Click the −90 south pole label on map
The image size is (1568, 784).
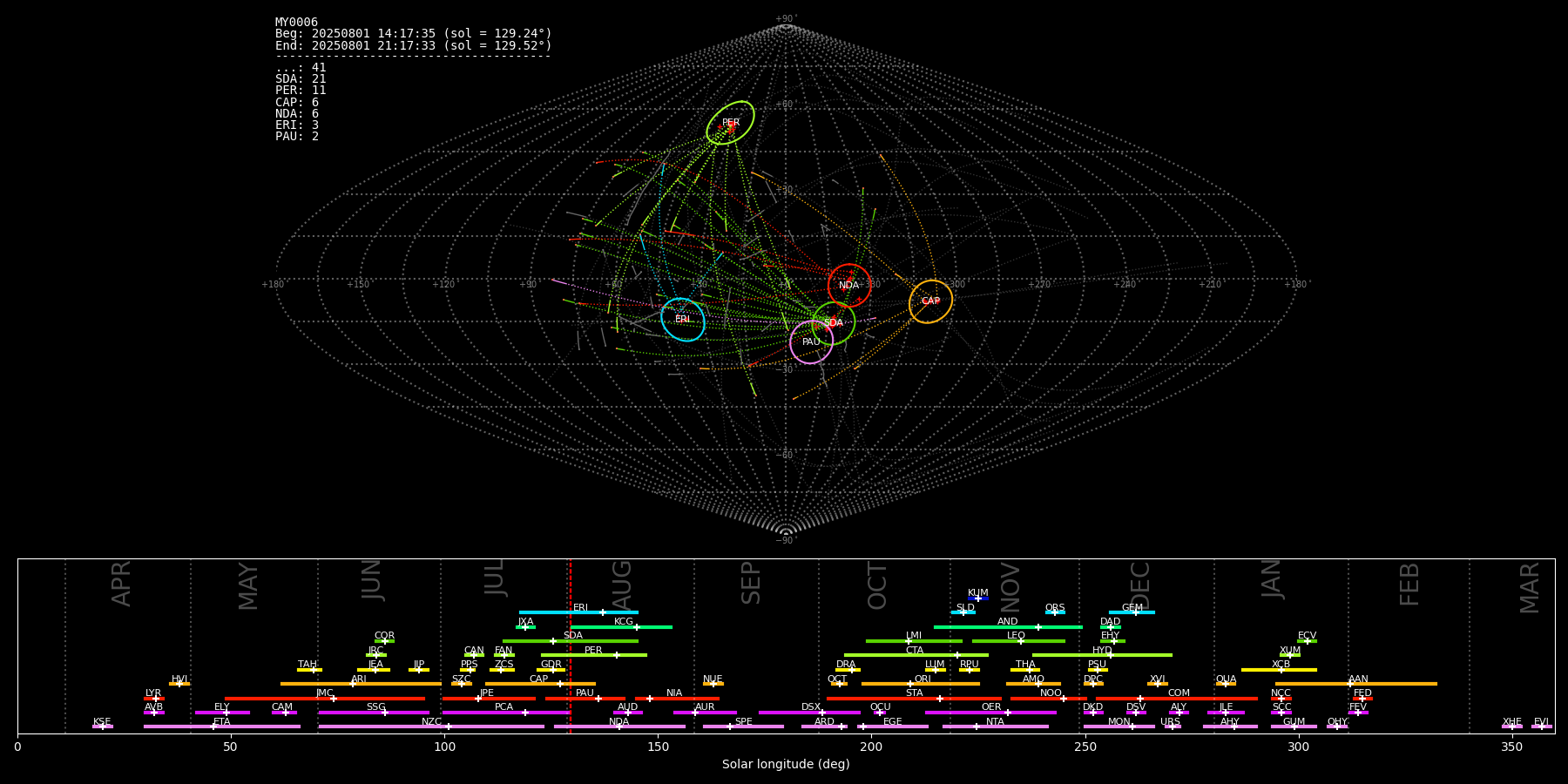point(786,540)
